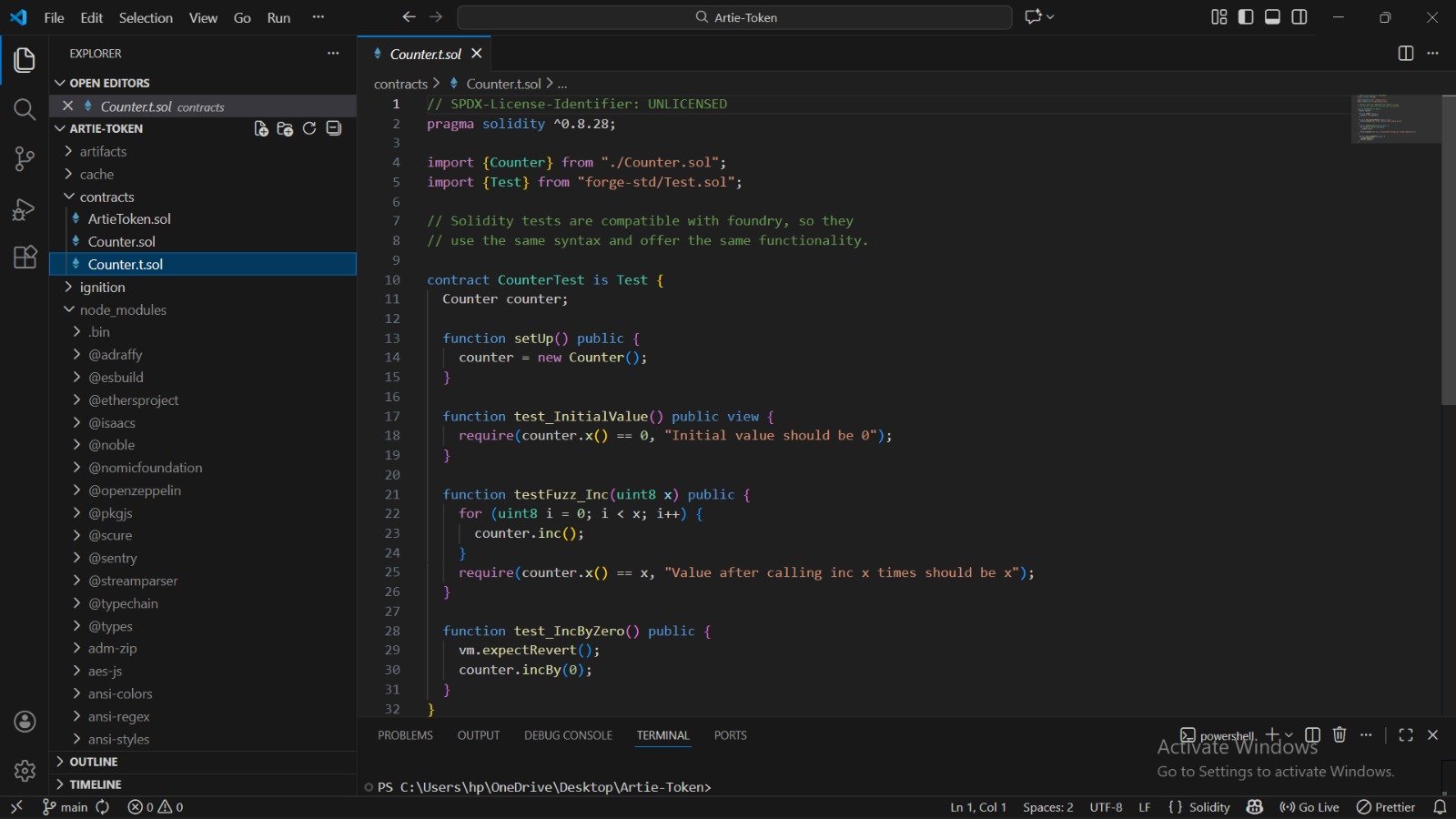Collapse all folders in explorer
This screenshot has width=1456, height=819.
[334, 128]
